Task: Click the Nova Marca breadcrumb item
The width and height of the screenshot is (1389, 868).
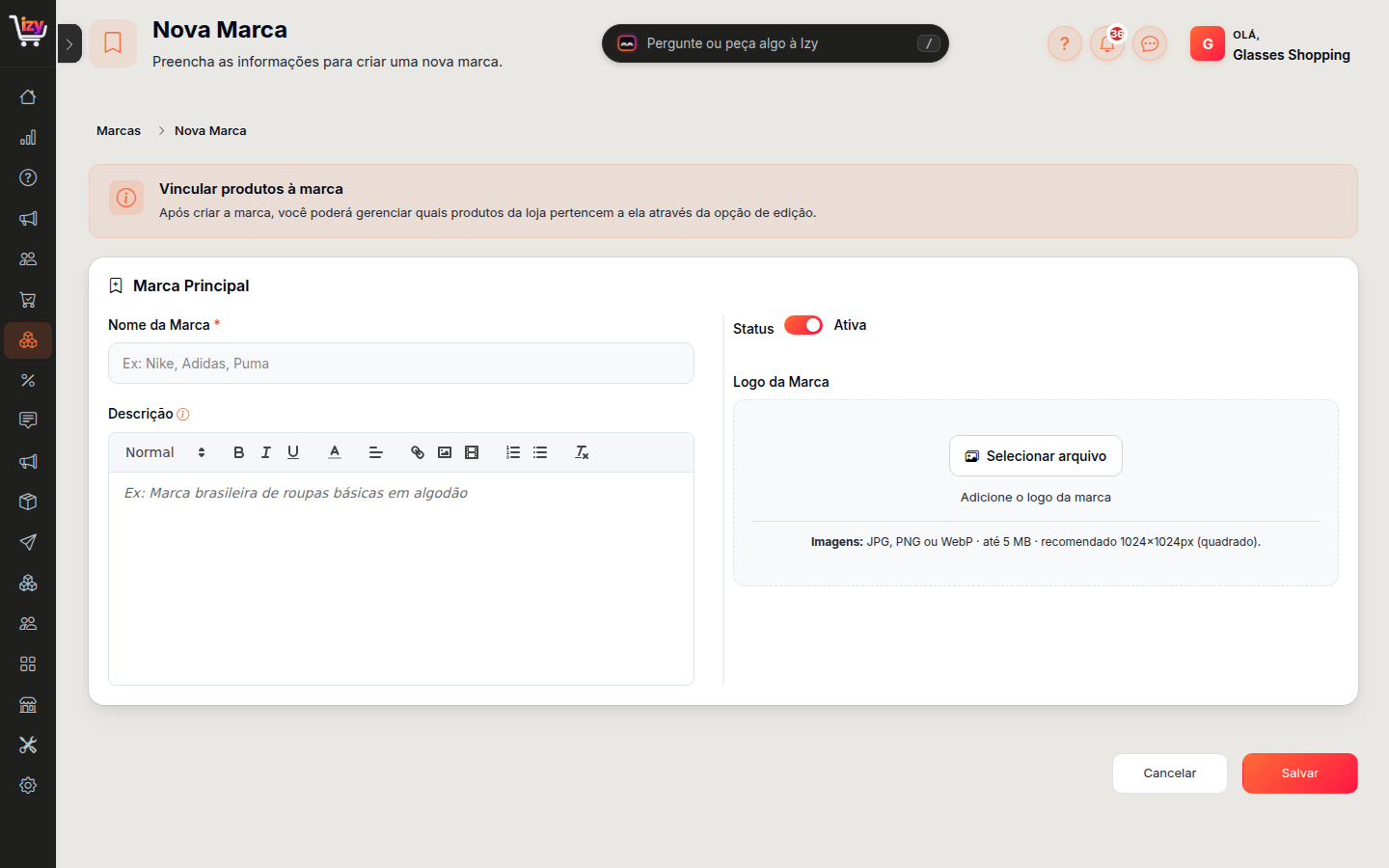Action: (x=210, y=131)
